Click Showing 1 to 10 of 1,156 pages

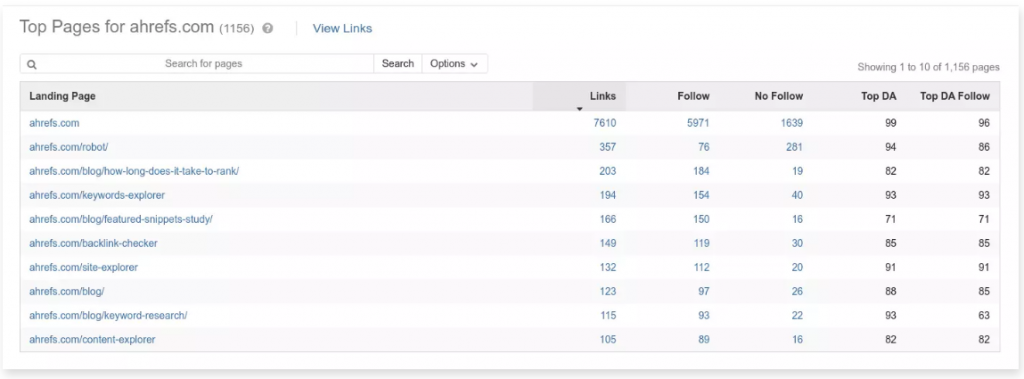(928, 67)
